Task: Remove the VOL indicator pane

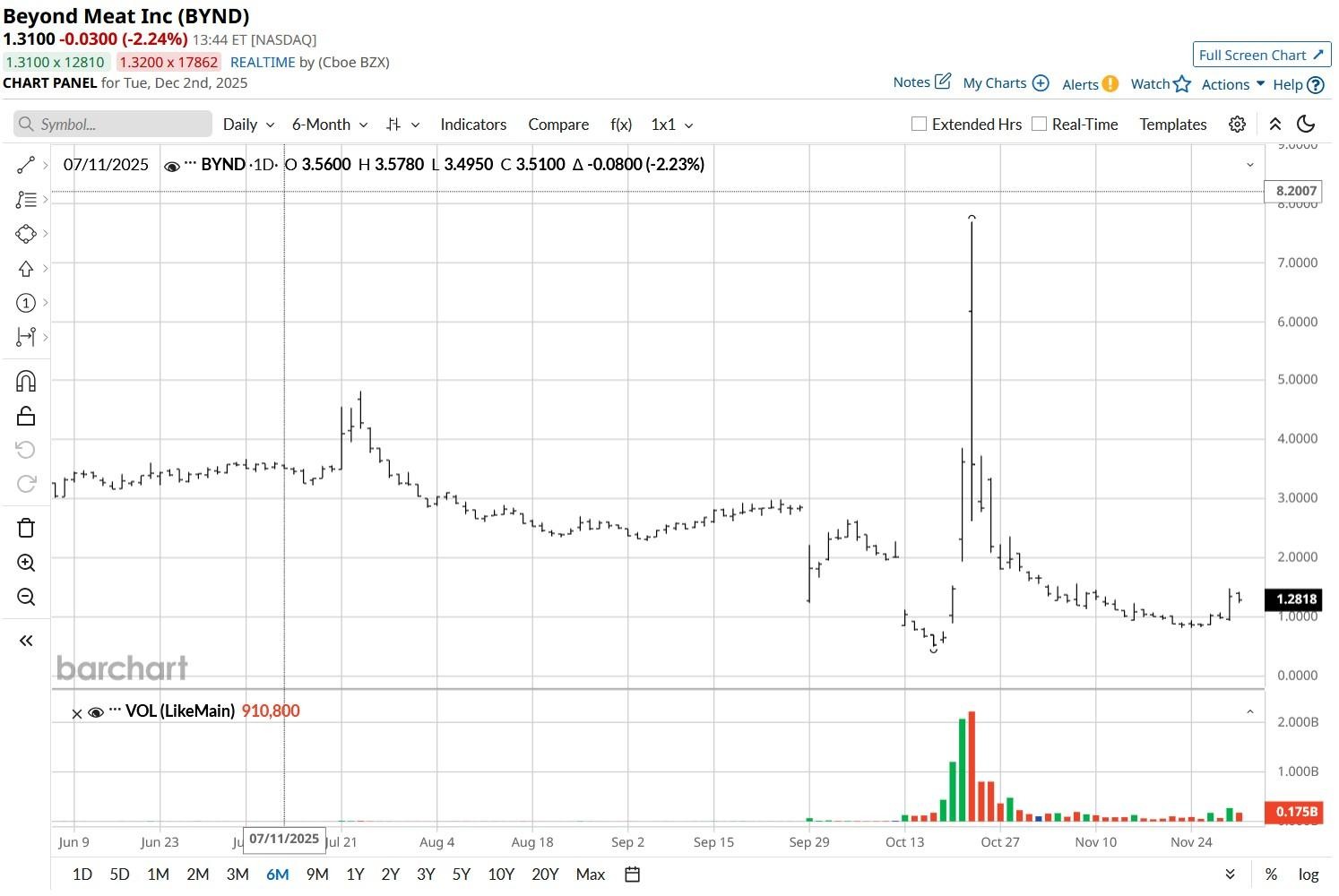Action: [77, 714]
